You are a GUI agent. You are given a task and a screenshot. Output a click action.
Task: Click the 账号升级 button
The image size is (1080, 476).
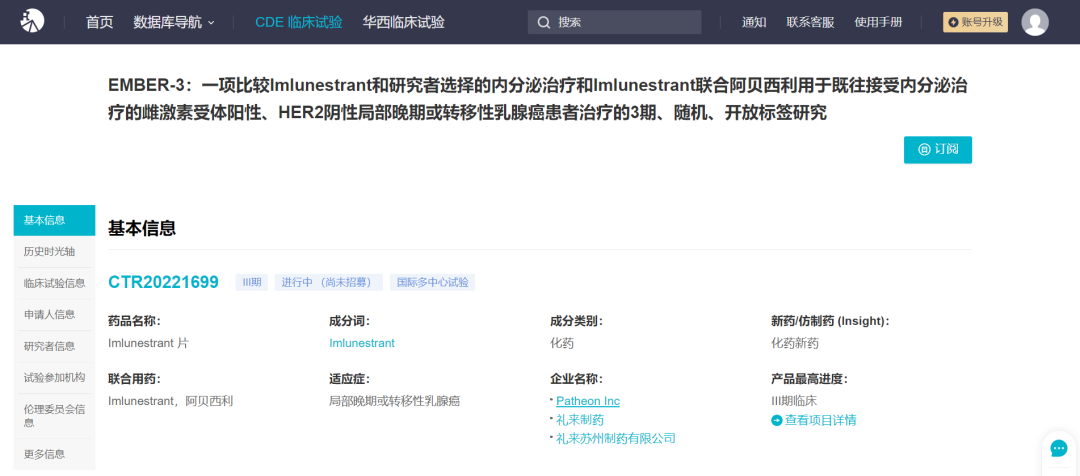tap(975, 22)
